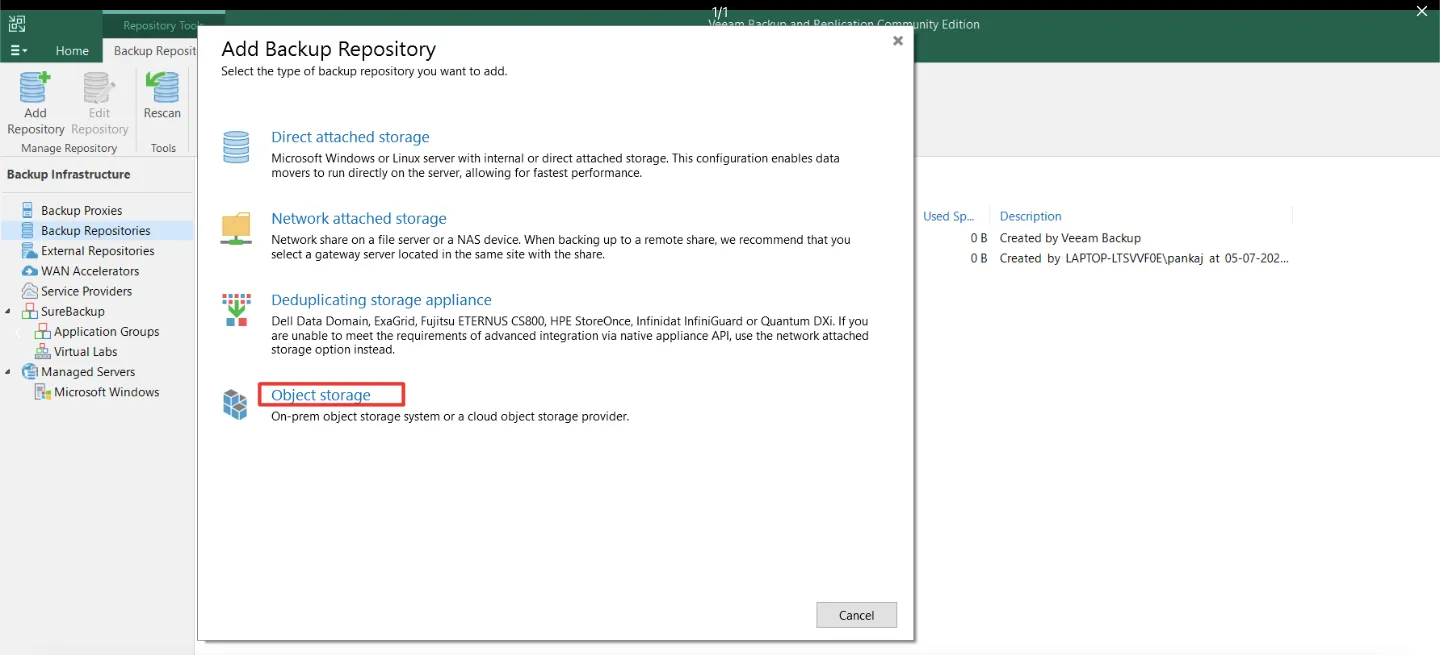Click the WAN Accelerators cloud icon
1440x655 pixels.
click(30, 271)
